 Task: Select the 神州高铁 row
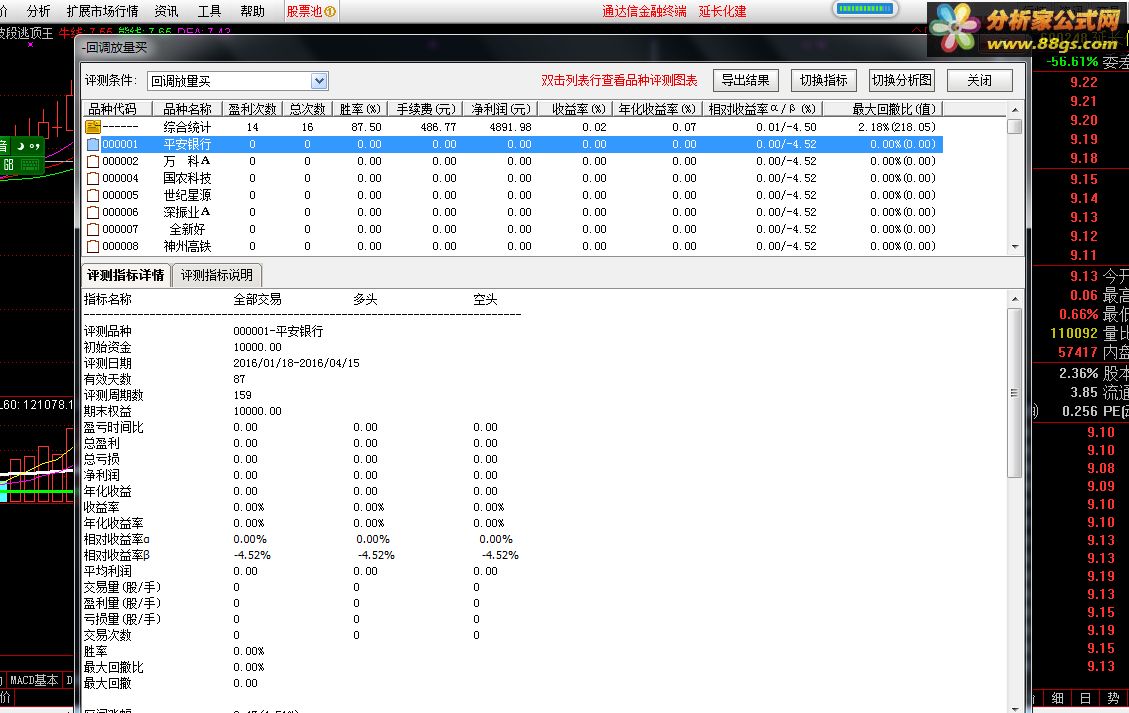pos(513,246)
